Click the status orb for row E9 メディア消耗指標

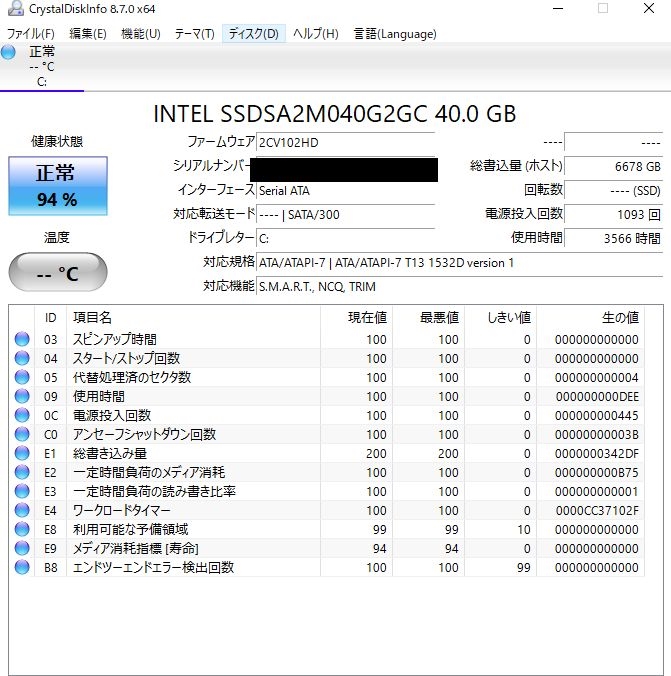coord(22,548)
